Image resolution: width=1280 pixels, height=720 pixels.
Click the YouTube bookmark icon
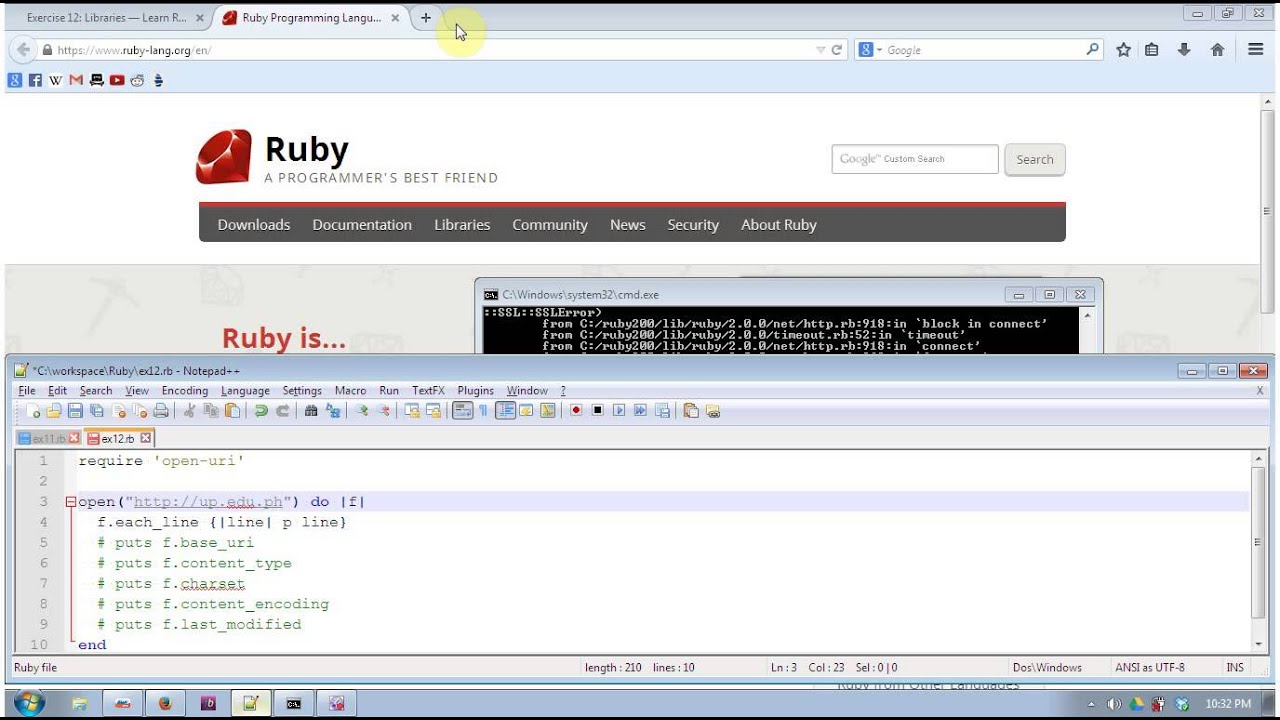click(x=117, y=80)
